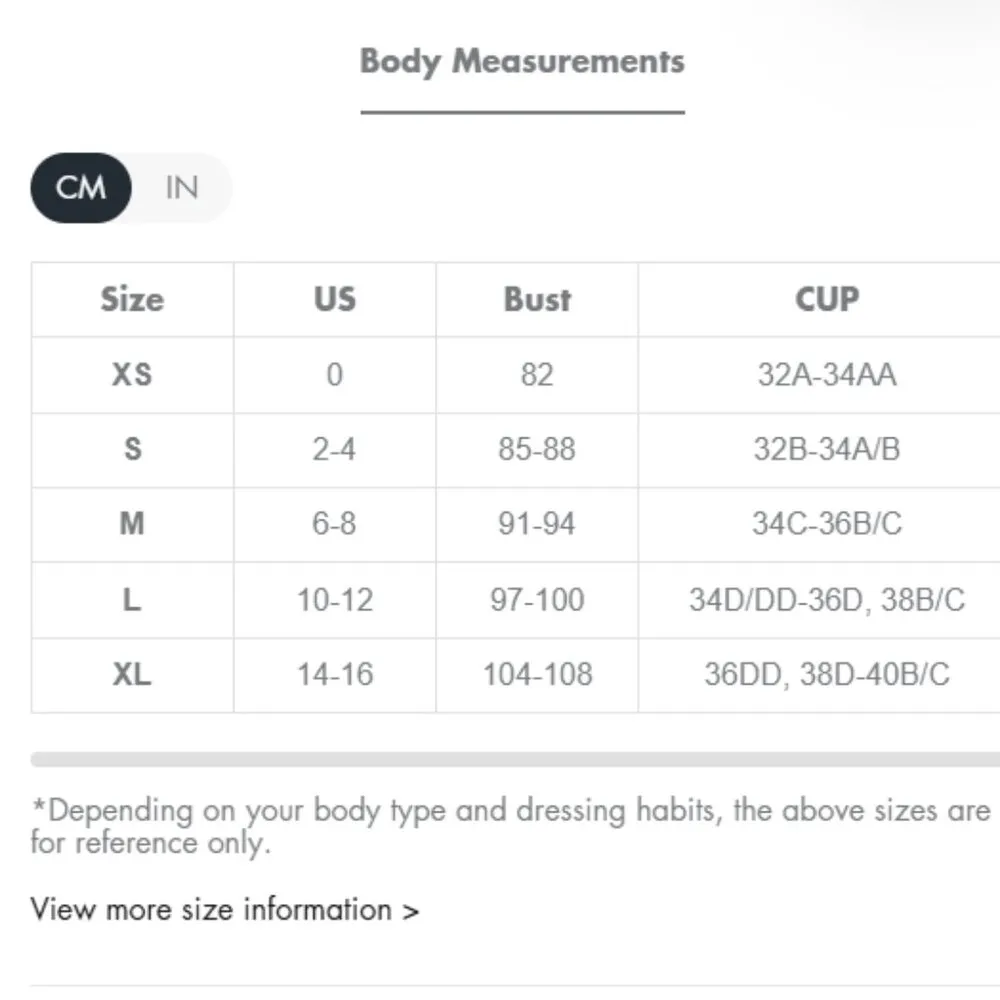Click the horizontal scrollbar under the size table
Image resolution: width=1000 pixels, height=1000 pixels.
pos(515,760)
